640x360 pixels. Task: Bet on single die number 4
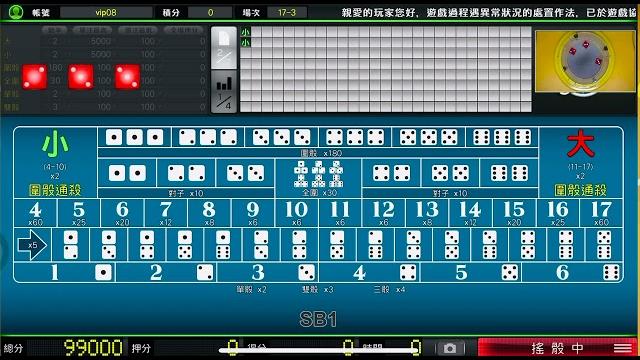(x=370, y=272)
